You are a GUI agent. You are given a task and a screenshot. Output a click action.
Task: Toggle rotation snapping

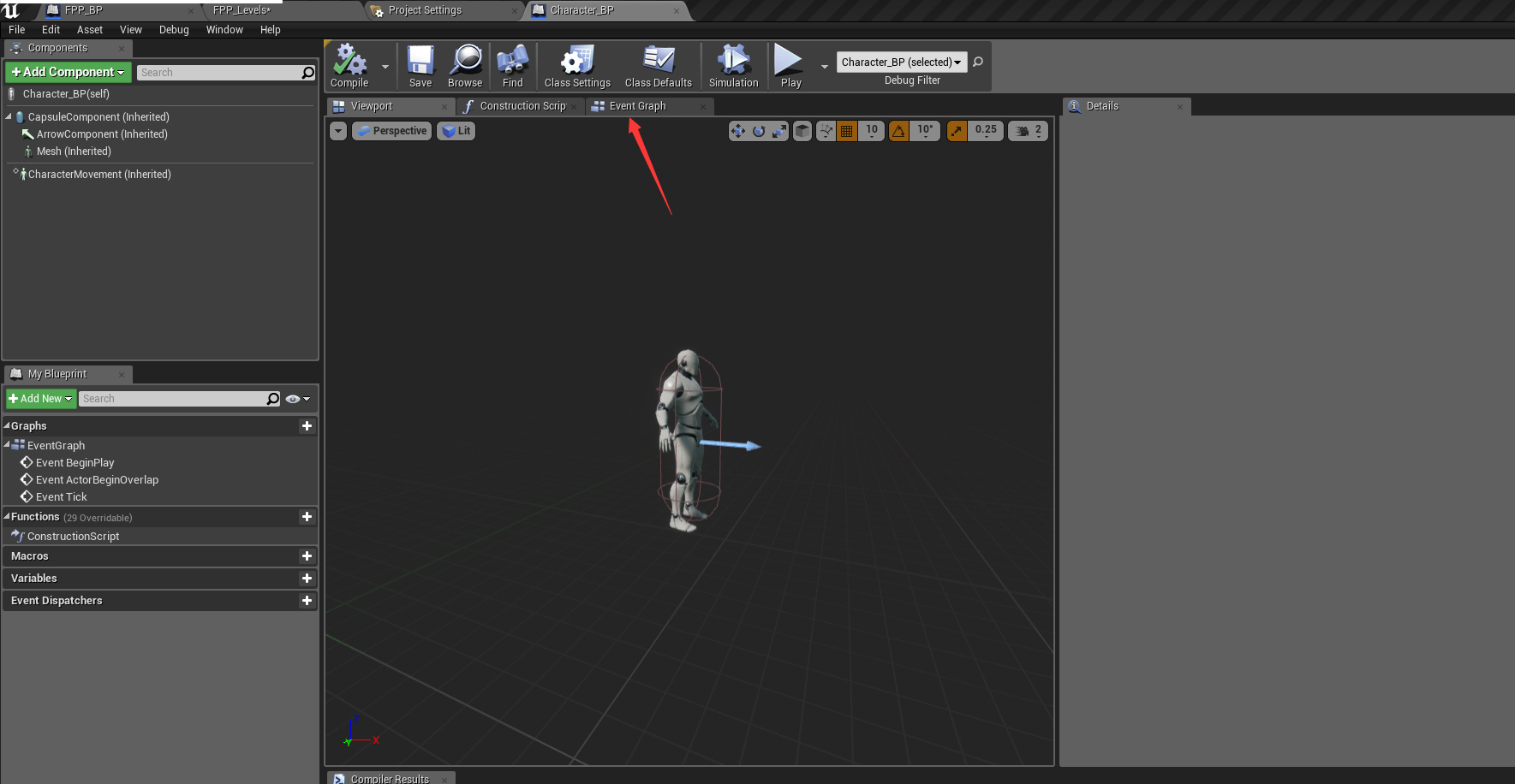pos(898,130)
